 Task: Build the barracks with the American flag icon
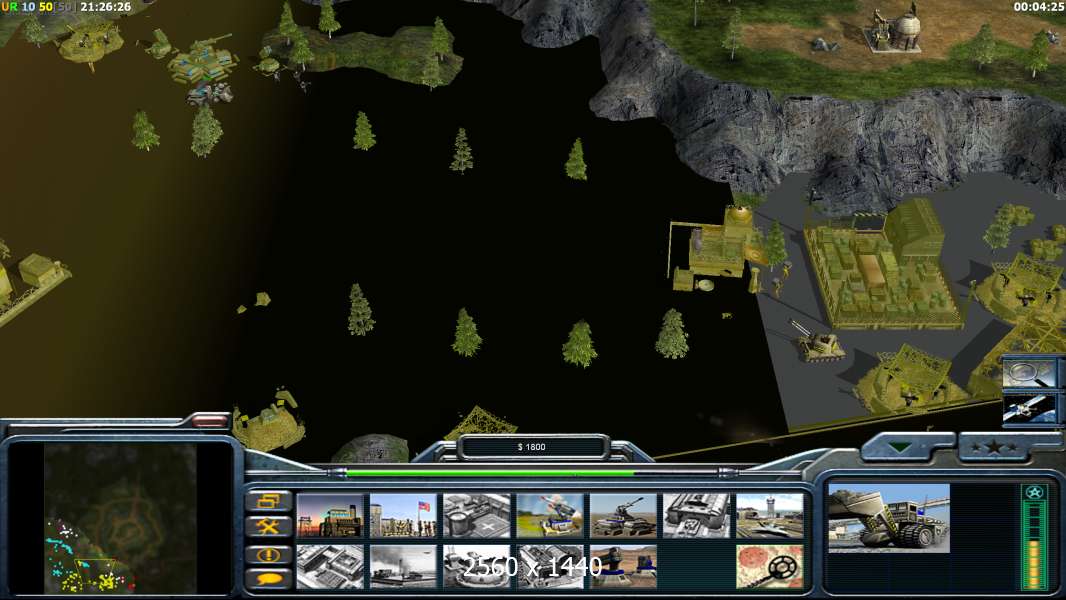pyautogui.click(x=403, y=515)
